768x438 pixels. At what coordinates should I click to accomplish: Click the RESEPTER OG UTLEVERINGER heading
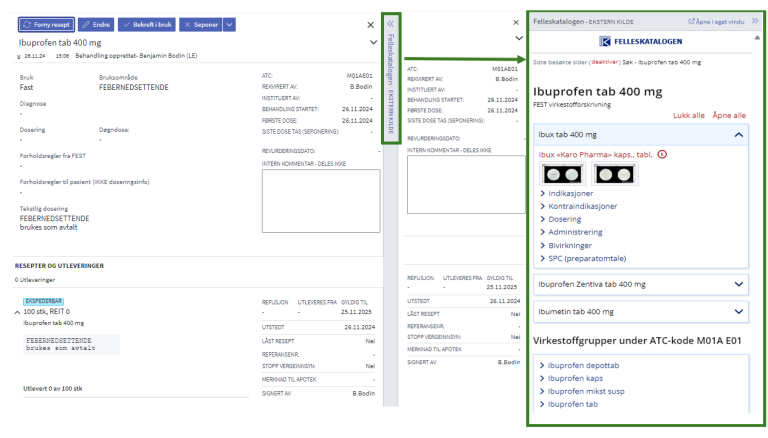click(59, 266)
